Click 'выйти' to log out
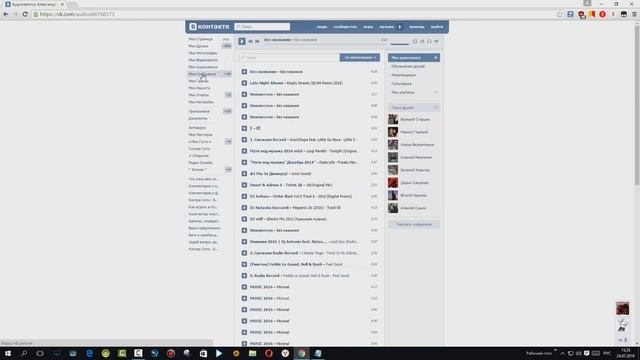 click(x=437, y=27)
